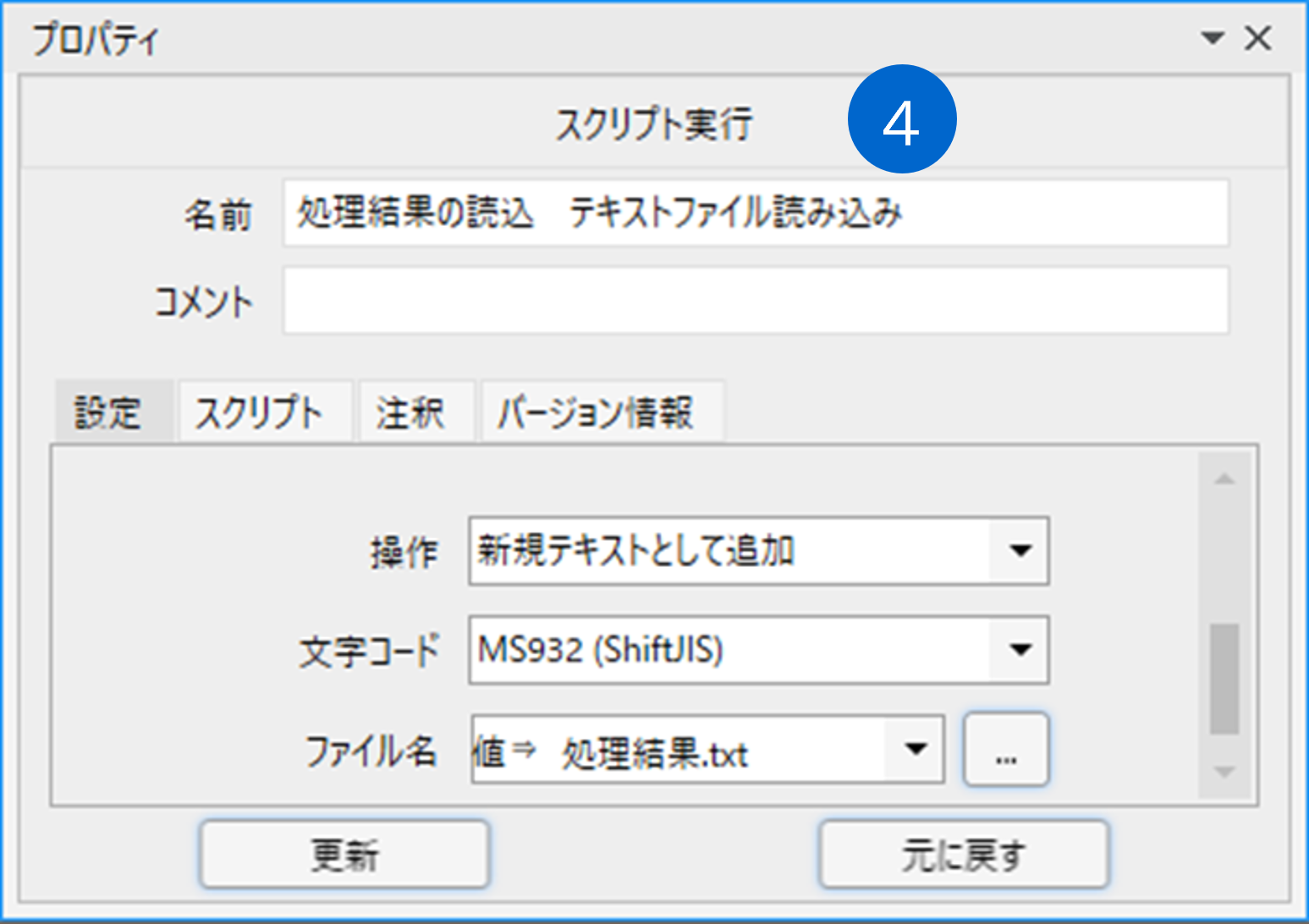This screenshot has height=924, width=1309.
Task: Open the properties panel options arrow
Action: click(1213, 38)
